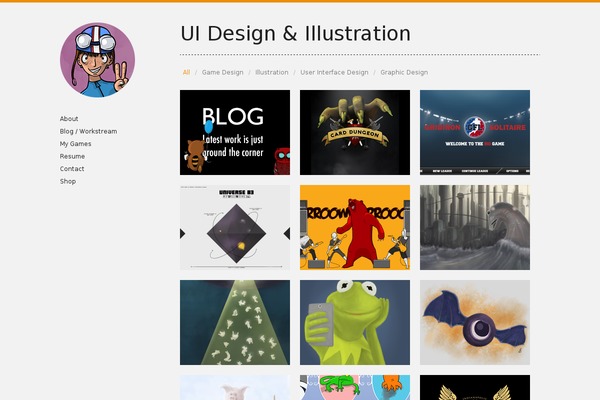Open the grey sea monster wave thumbnail

point(475,227)
